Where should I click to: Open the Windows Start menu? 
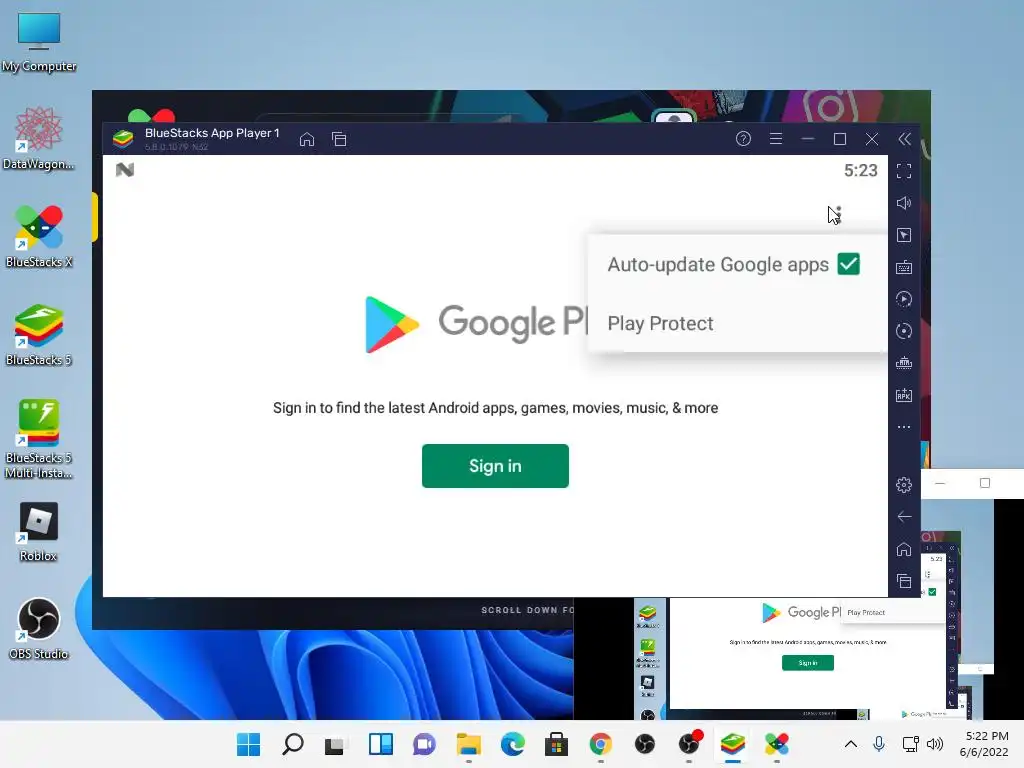(248, 744)
